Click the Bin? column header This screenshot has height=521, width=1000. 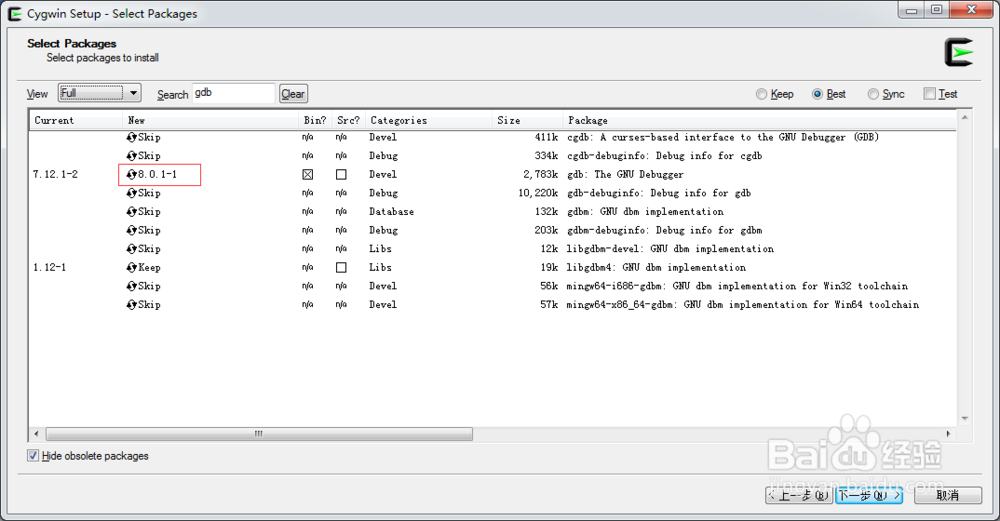pyautogui.click(x=315, y=120)
